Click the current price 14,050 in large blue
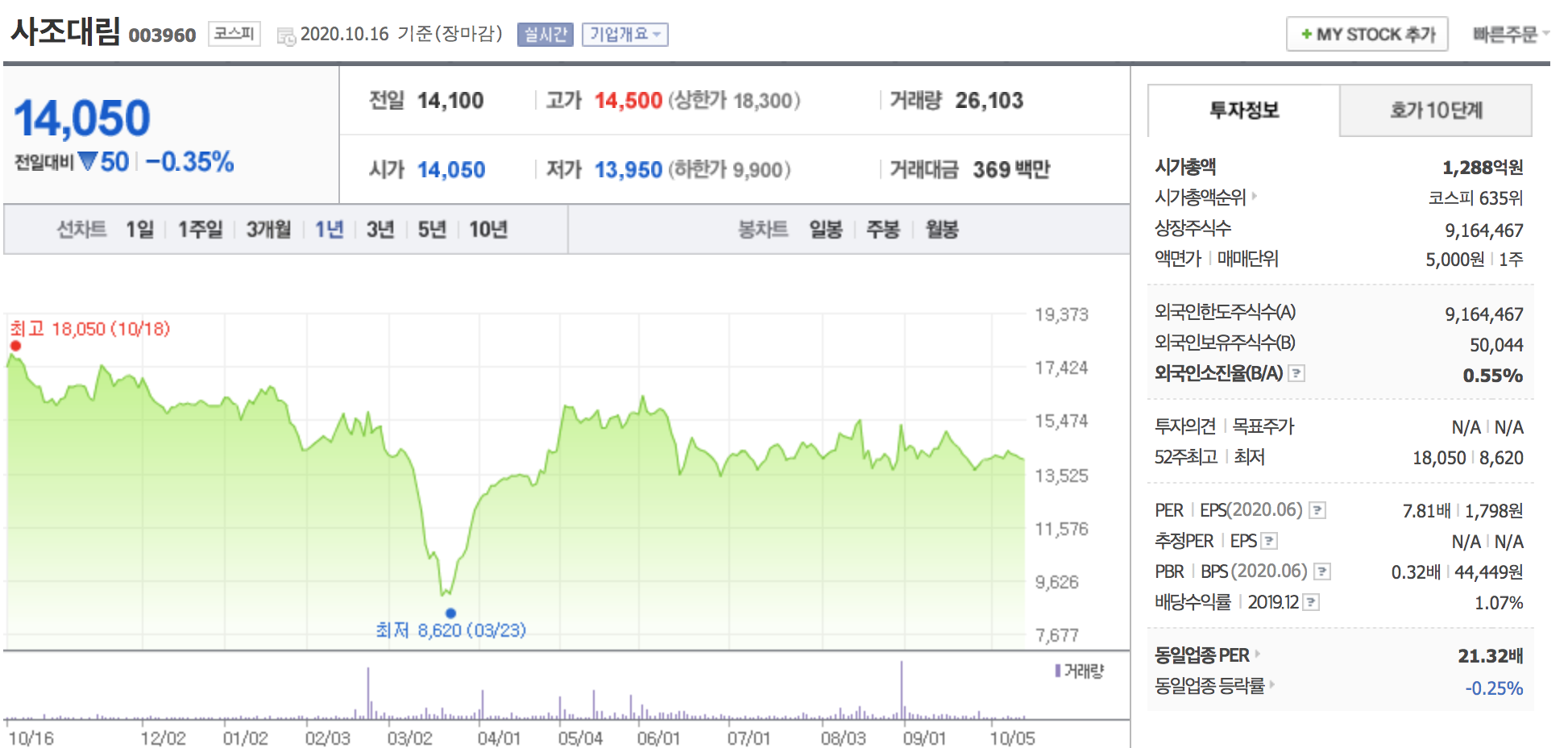This screenshot has height=748, width=1568. pyautogui.click(x=82, y=118)
